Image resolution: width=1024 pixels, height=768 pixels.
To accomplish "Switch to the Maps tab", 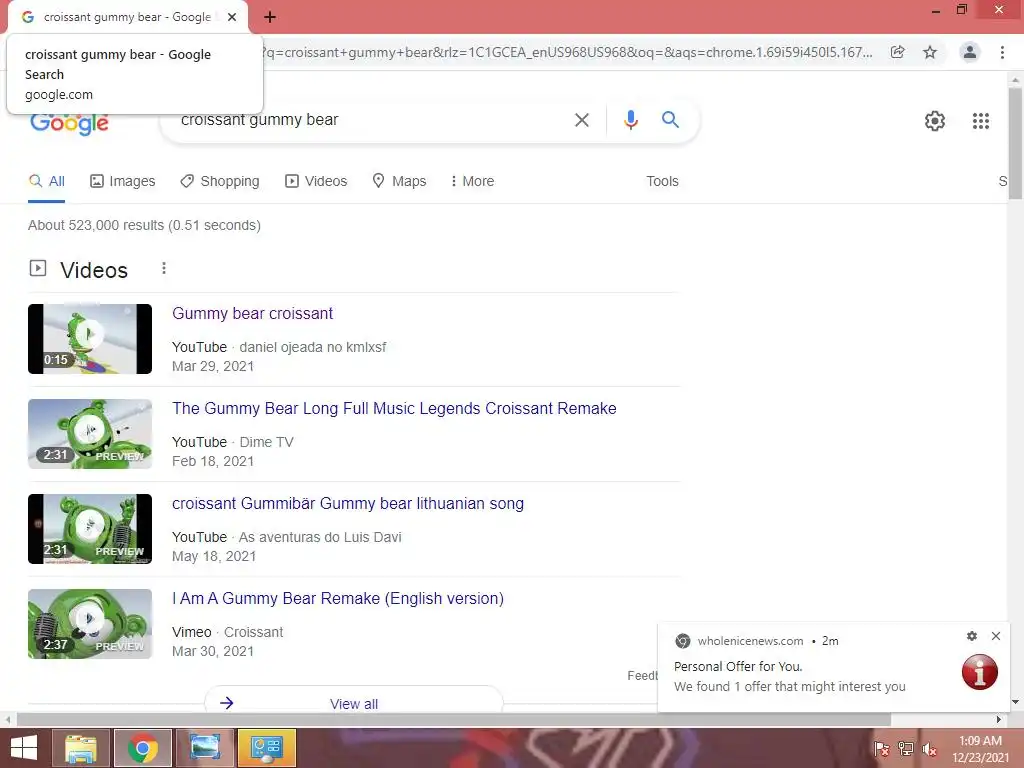I will click(x=399, y=182).
